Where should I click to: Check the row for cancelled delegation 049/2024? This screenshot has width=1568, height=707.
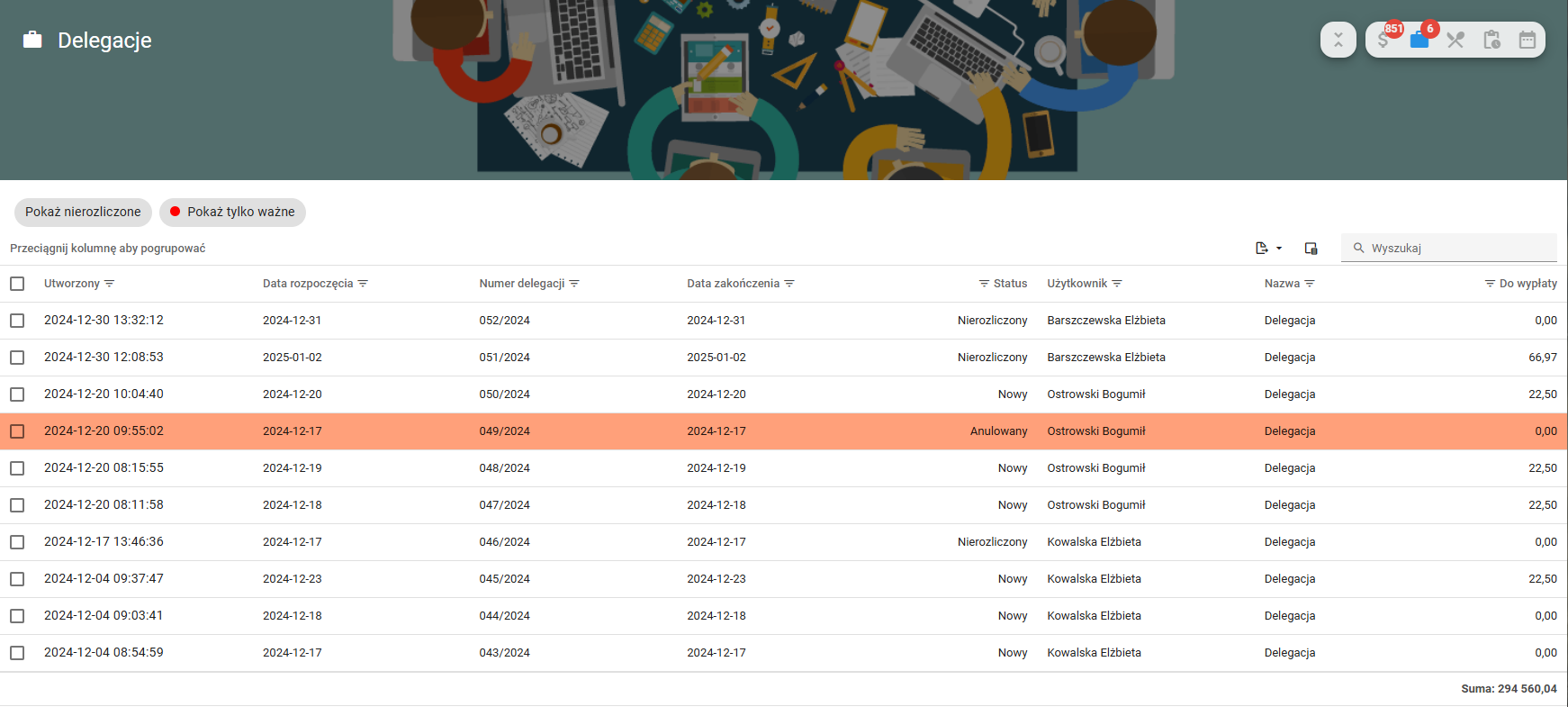pos(17,431)
